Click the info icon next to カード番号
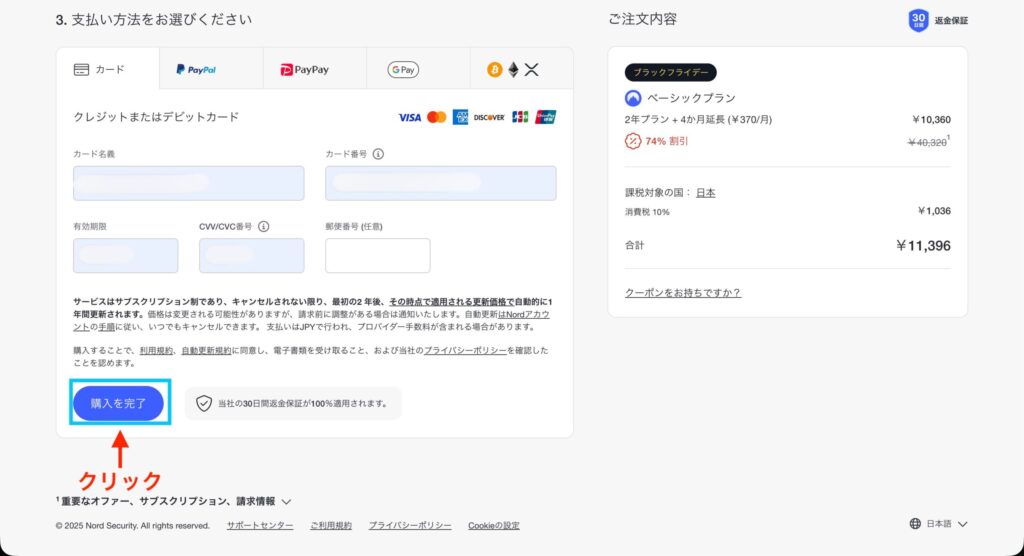 coord(378,154)
